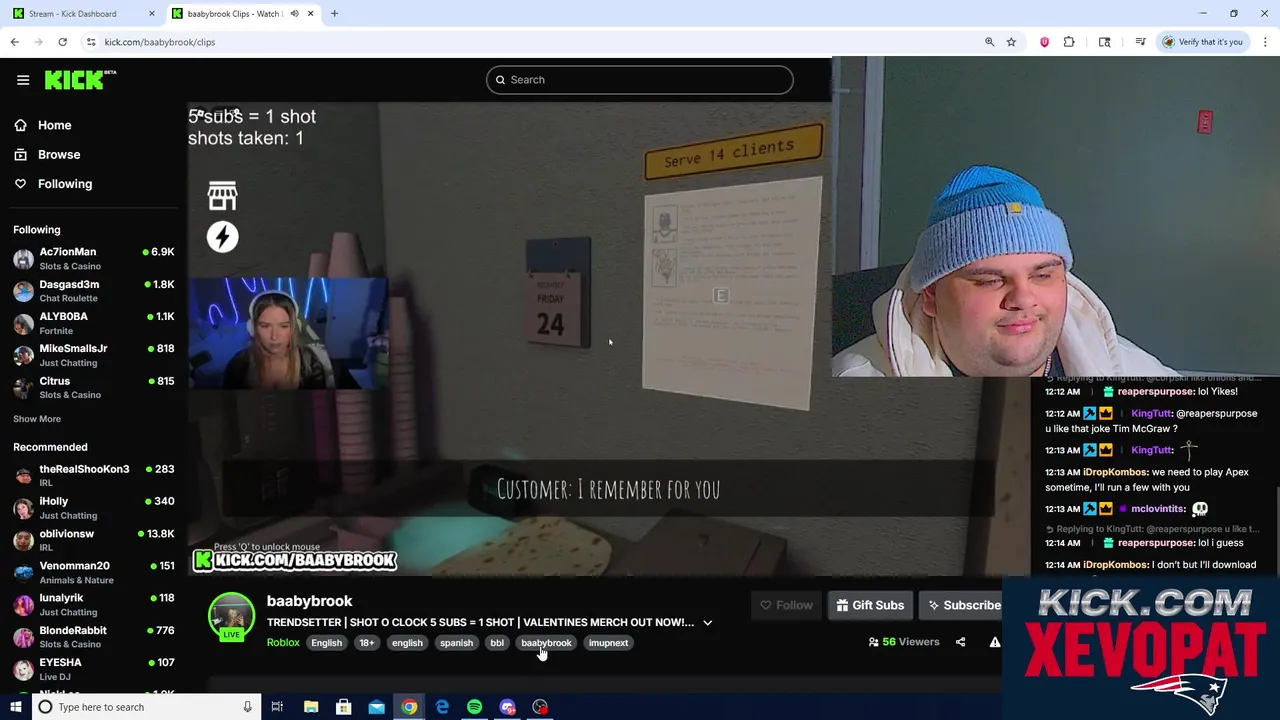
Task: Select the spanish tag
Action: pos(456,643)
